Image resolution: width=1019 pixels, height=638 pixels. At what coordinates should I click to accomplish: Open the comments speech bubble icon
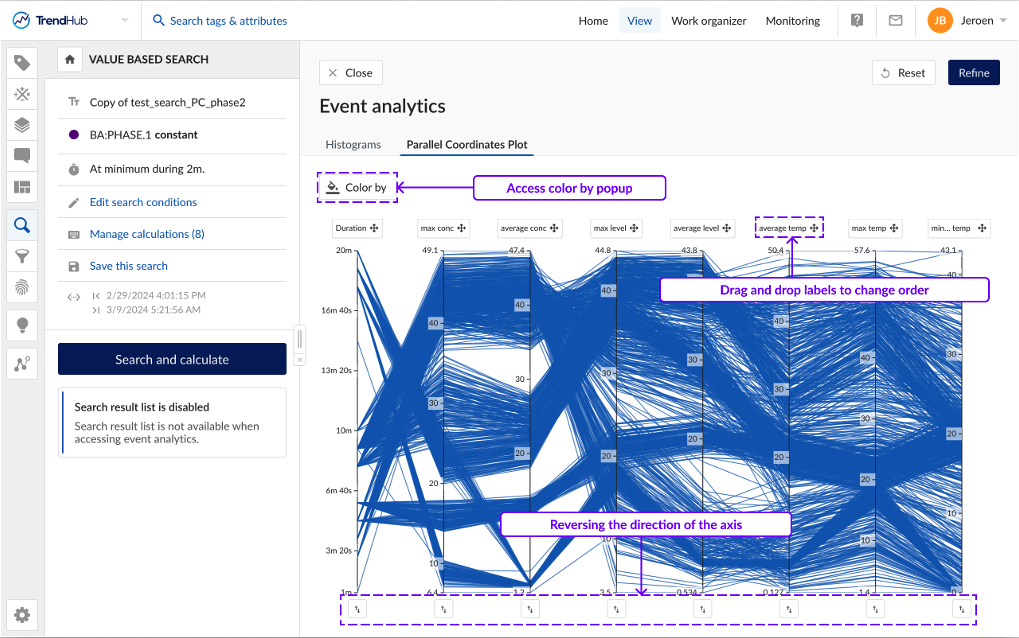(22, 156)
